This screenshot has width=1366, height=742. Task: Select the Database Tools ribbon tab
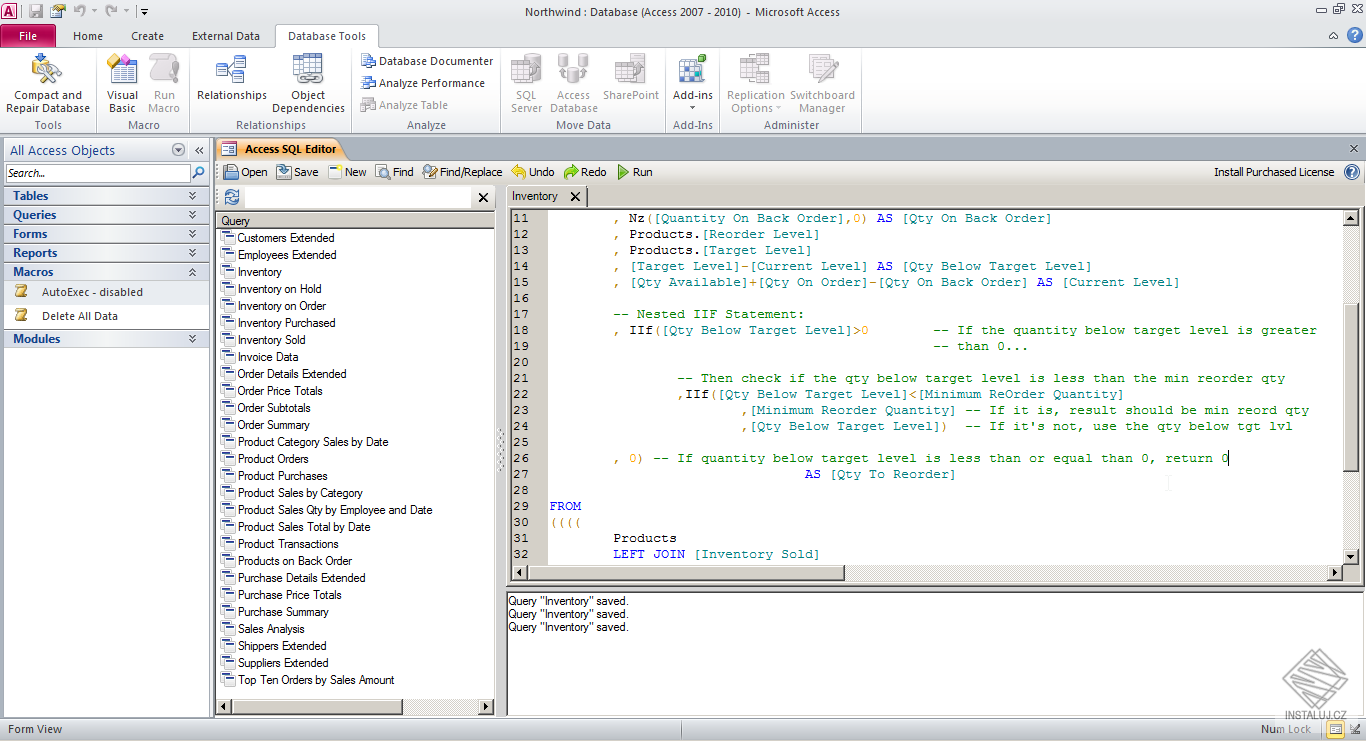pos(327,36)
